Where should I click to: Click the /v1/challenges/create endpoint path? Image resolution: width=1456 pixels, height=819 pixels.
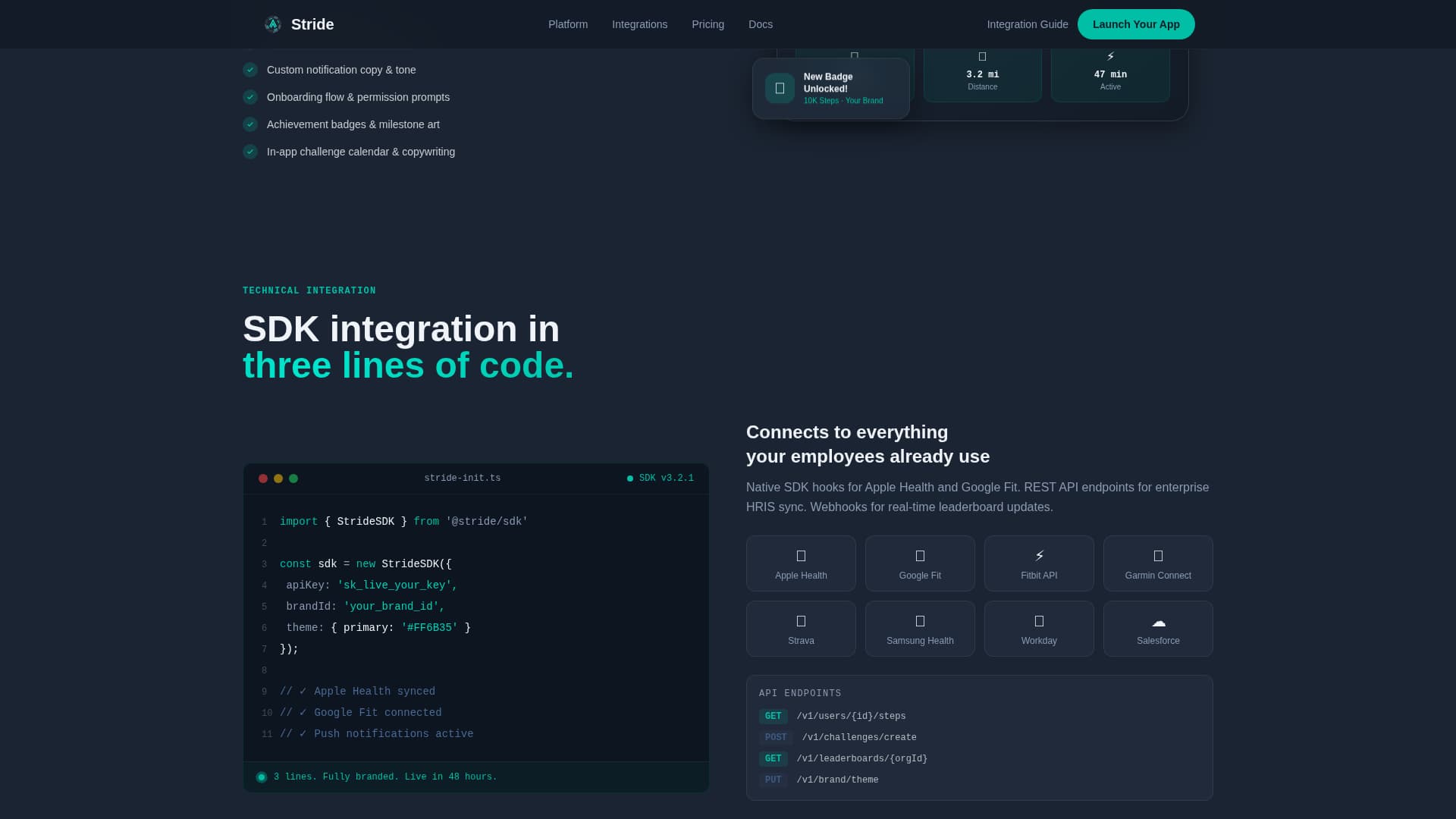click(859, 738)
